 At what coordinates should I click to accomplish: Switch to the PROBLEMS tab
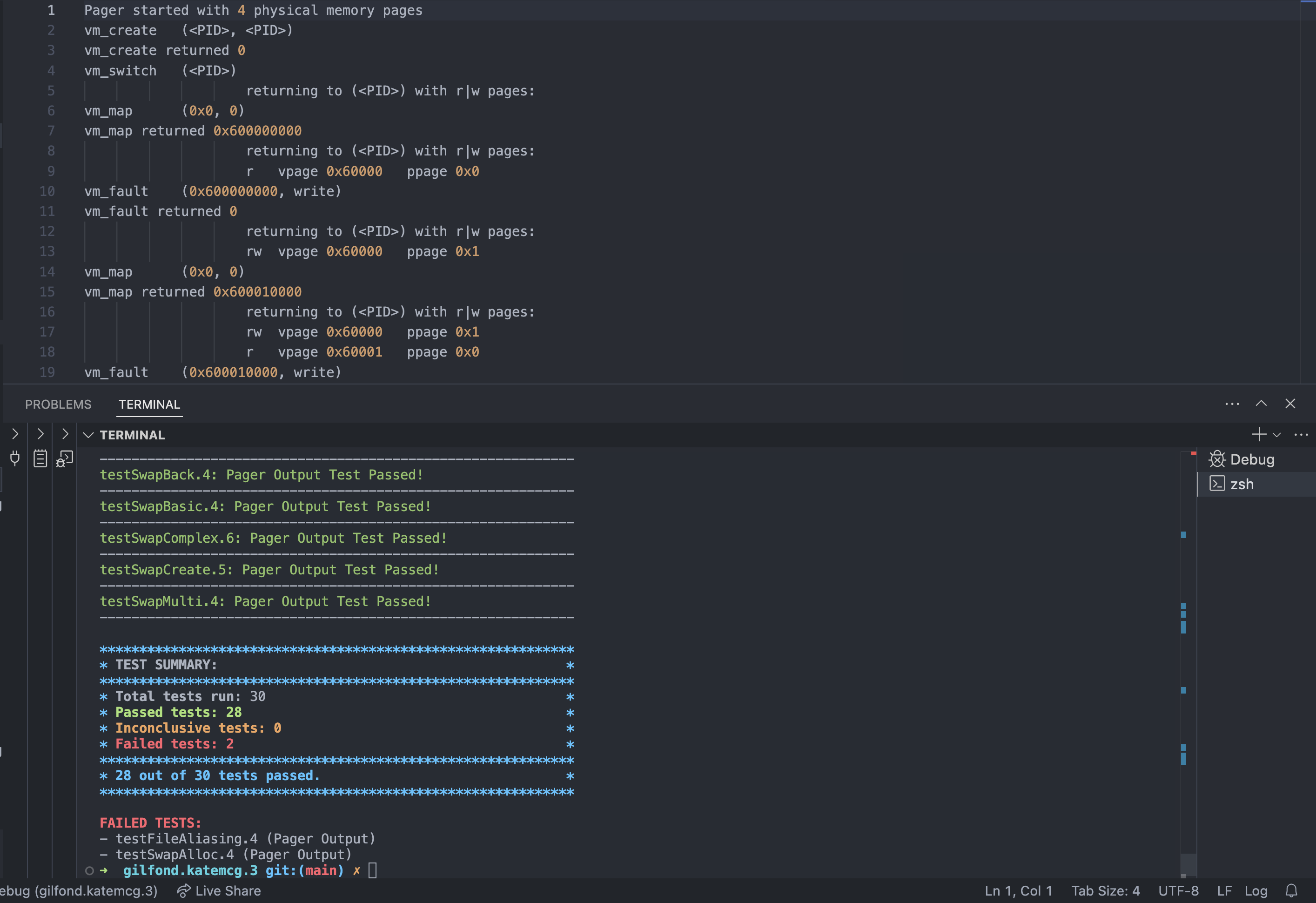point(58,404)
